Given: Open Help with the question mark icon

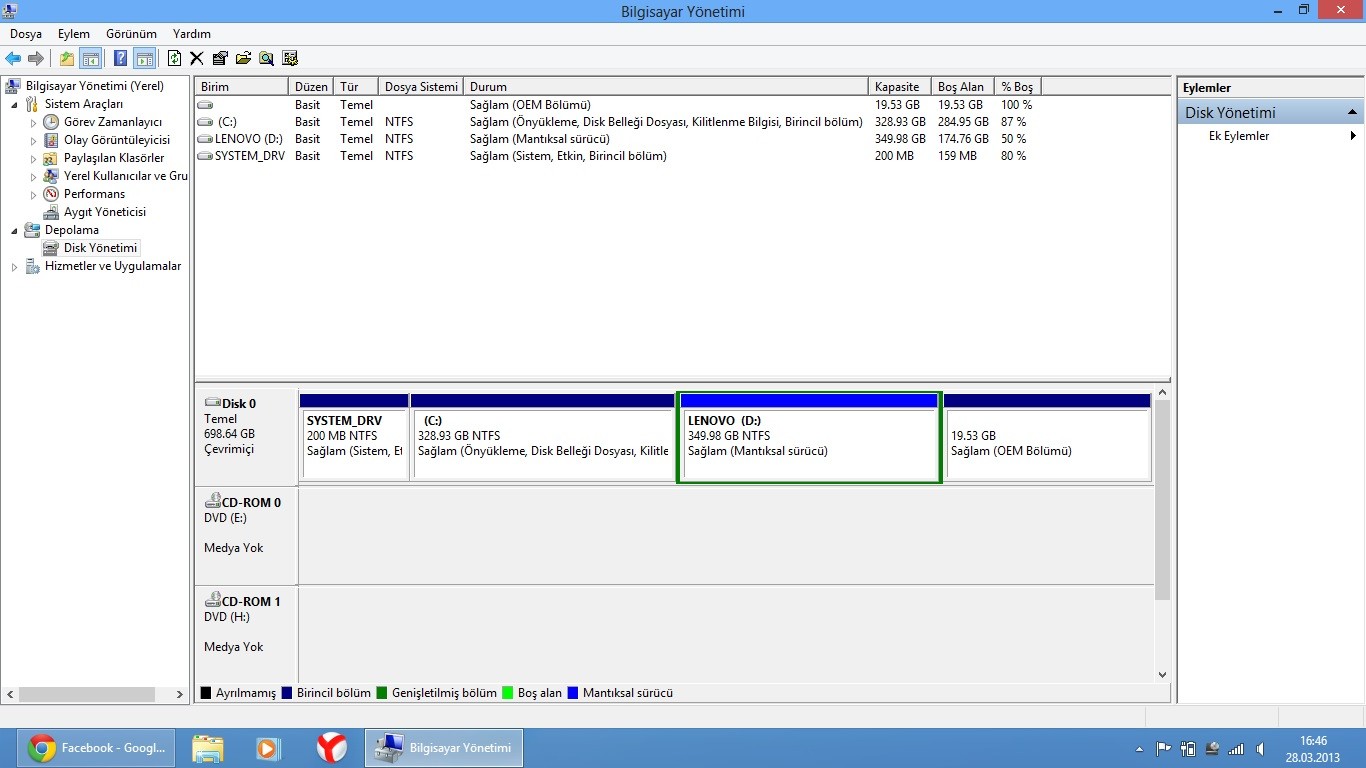Looking at the screenshot, I should (121, 58).
